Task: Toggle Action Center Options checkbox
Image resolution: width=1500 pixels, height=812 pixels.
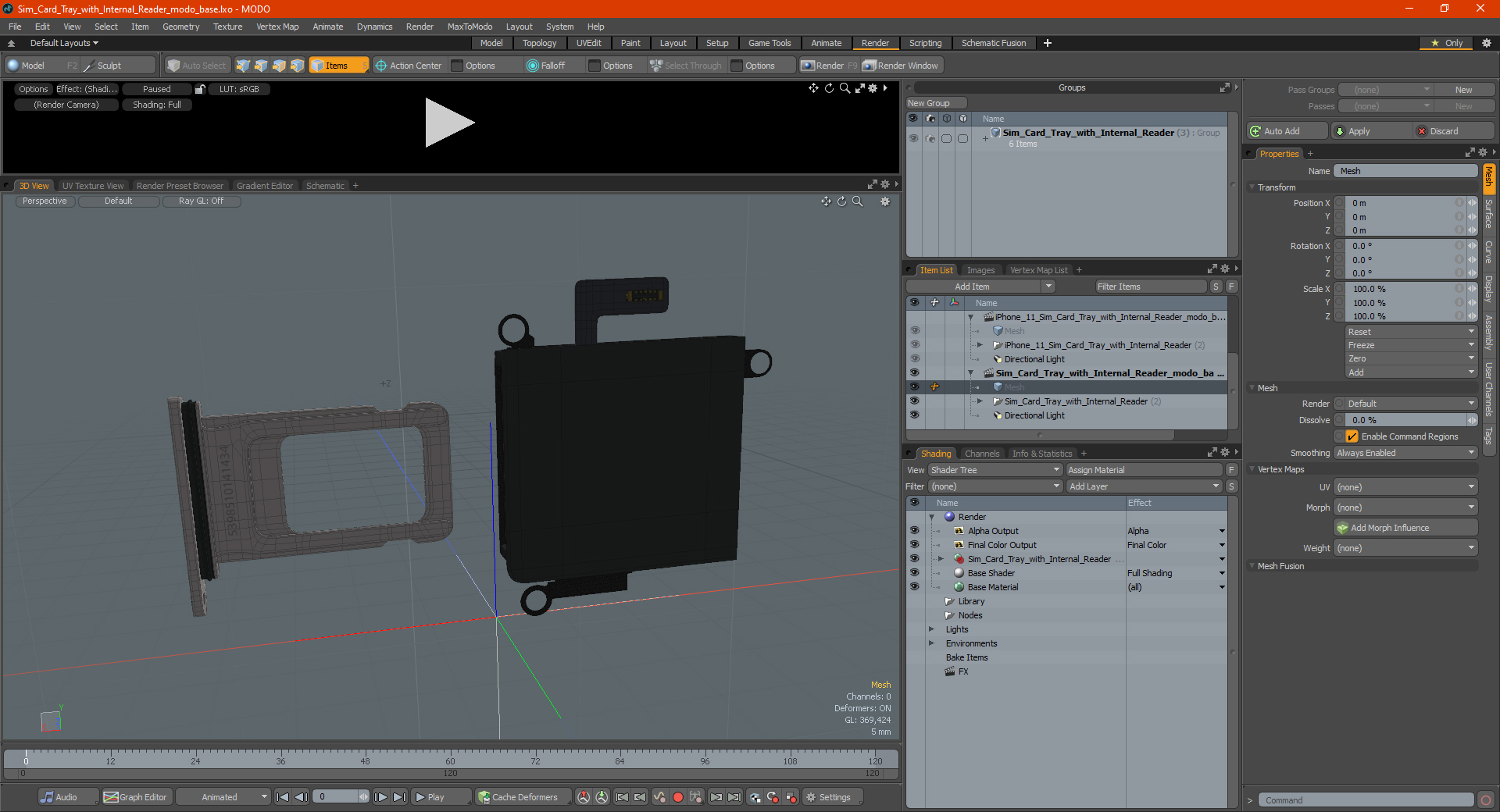Action: coord(457,66)
